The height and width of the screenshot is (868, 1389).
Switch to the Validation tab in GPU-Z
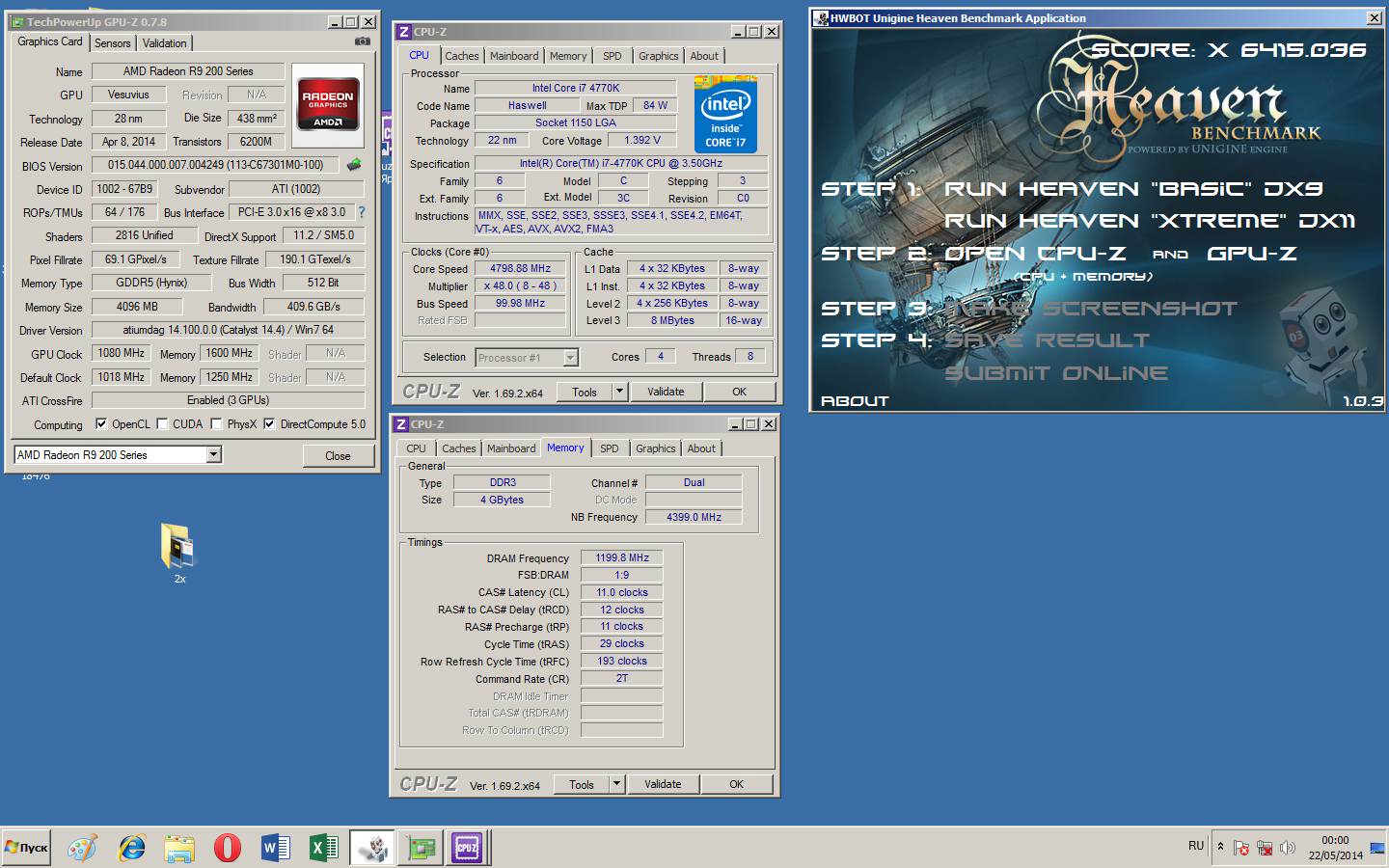point(165,43)
